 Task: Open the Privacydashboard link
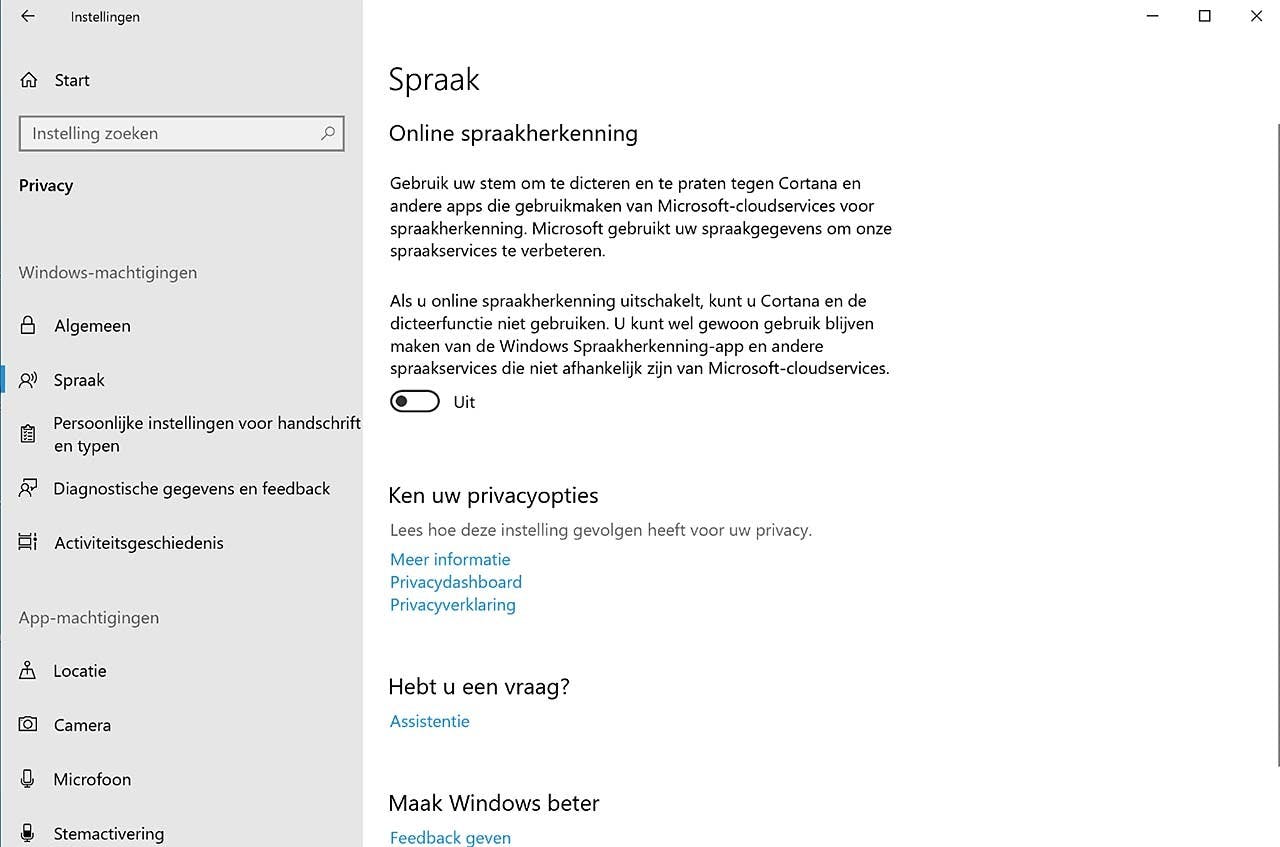[456, 582]
